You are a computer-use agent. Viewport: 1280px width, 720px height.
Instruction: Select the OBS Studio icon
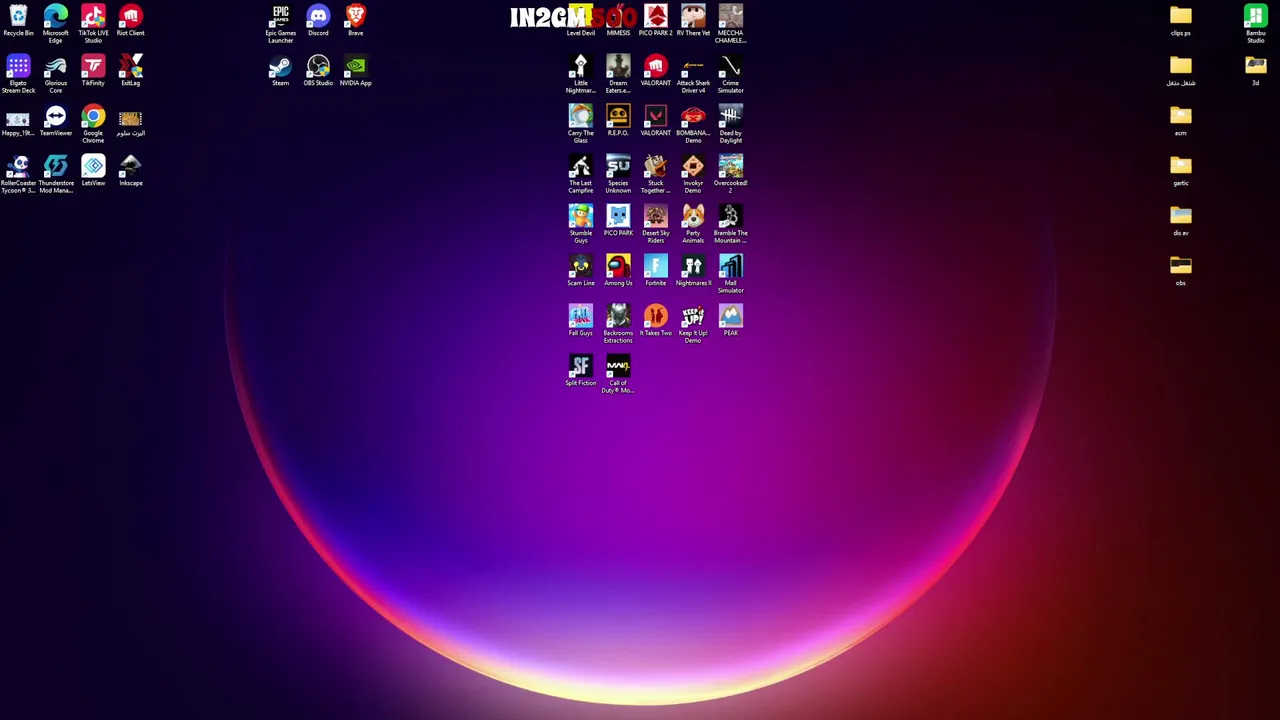[318, 66]
